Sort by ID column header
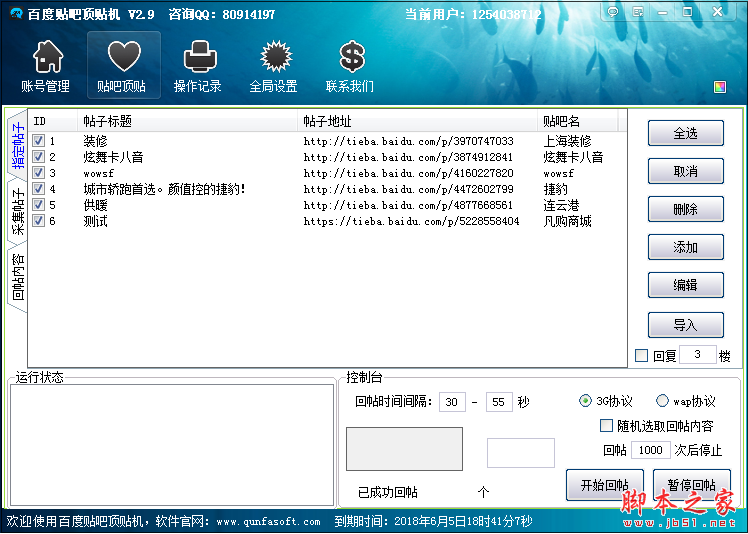 pos(52,121)
